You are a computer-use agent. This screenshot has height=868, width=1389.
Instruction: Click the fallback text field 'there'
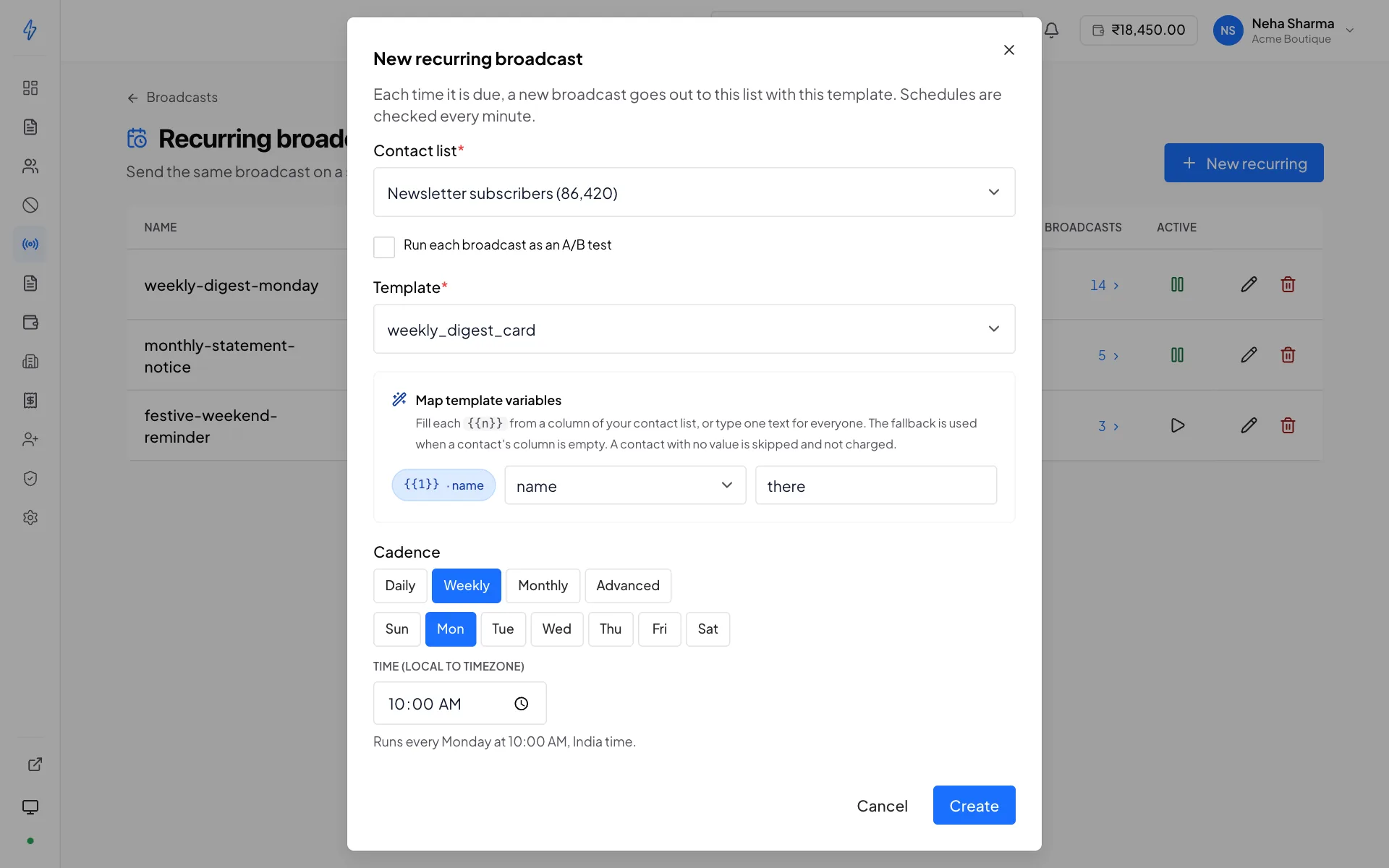[876, 485]
